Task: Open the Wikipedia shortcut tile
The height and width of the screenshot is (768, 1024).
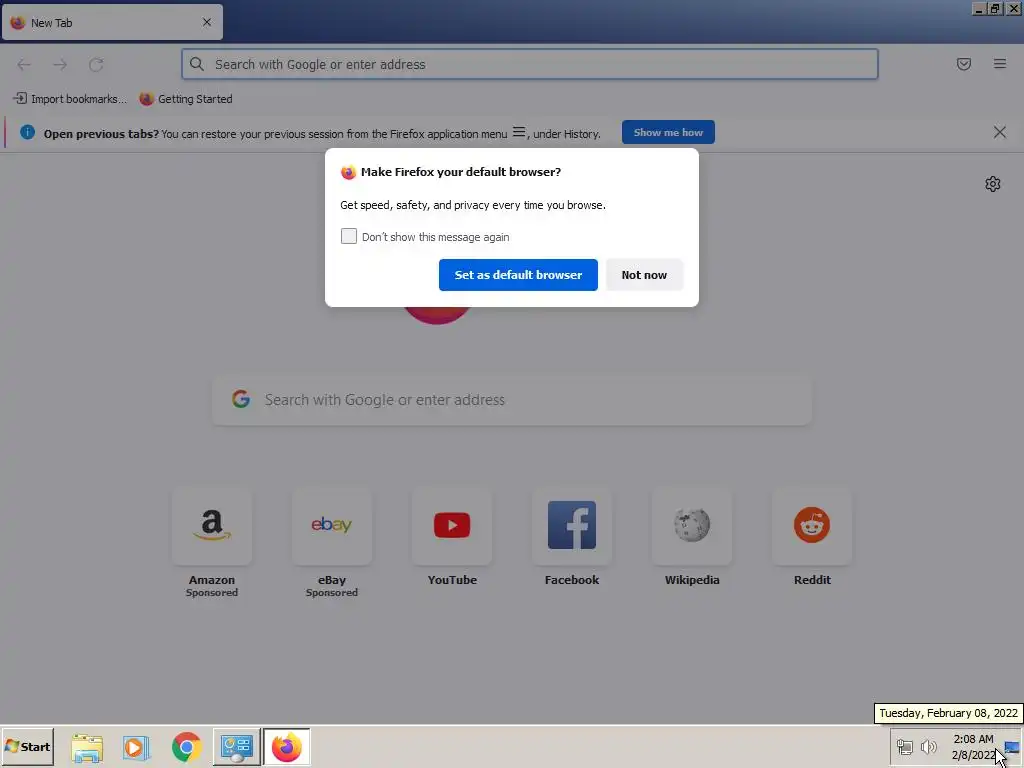Action: click(x=692, y=526)
